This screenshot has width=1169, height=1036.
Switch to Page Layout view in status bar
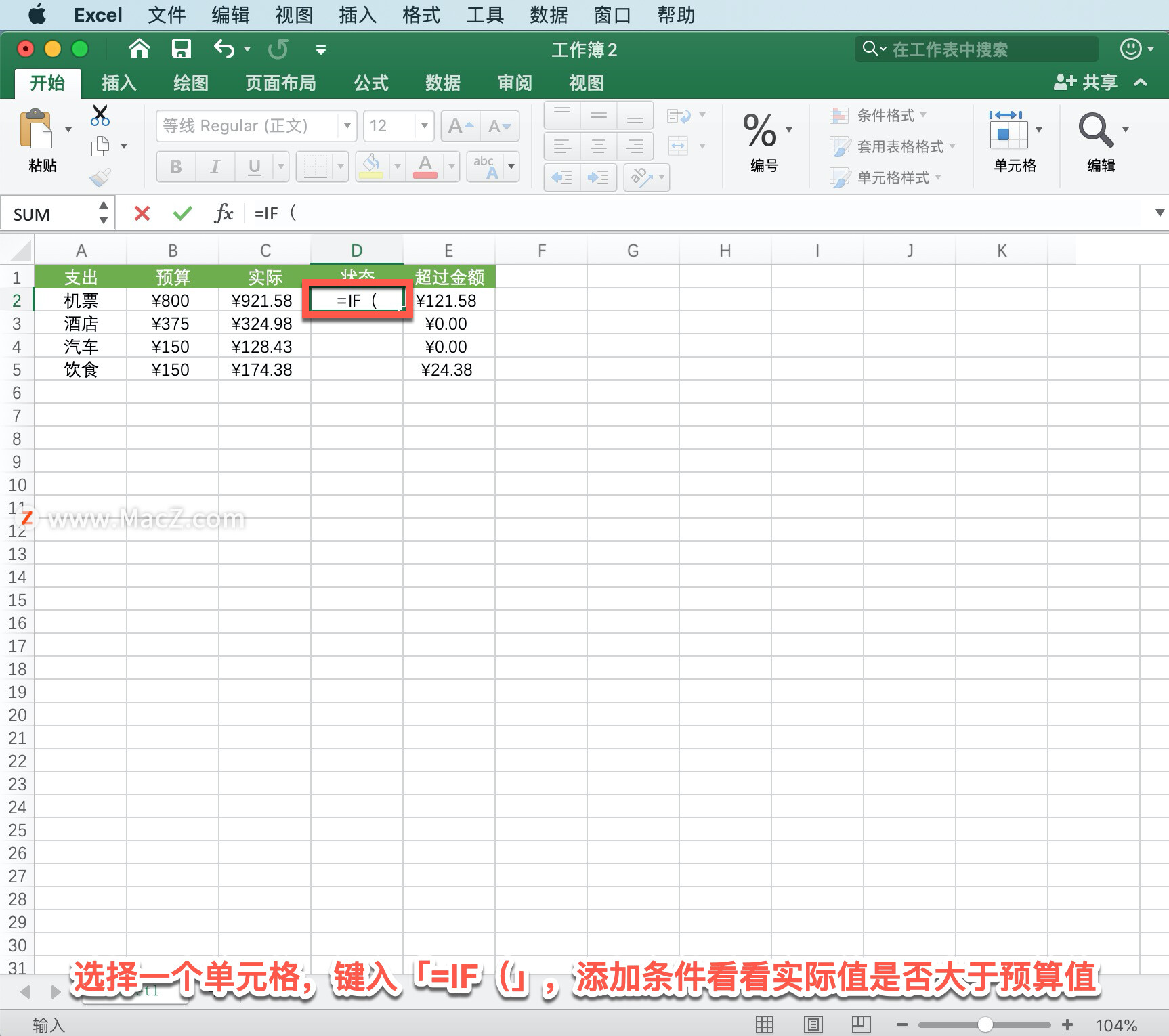(x=813, y=1024)
